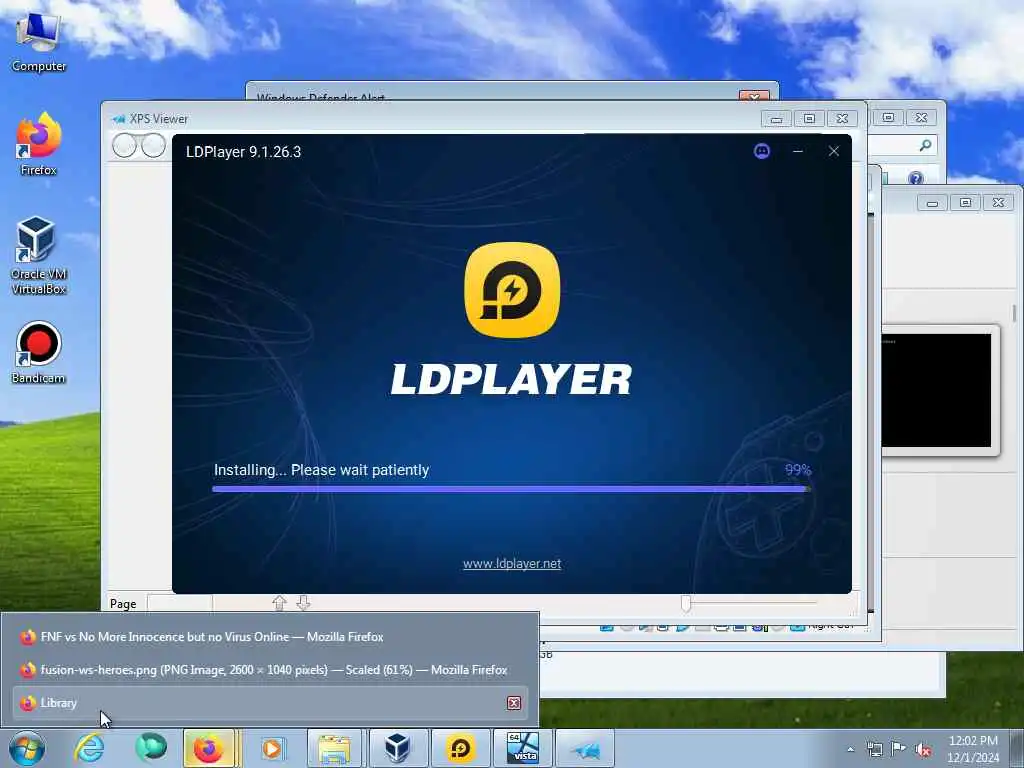The image size is (1024, 768).
Task: Click the muted volume tray icon
Action: [x=923, y=750]
